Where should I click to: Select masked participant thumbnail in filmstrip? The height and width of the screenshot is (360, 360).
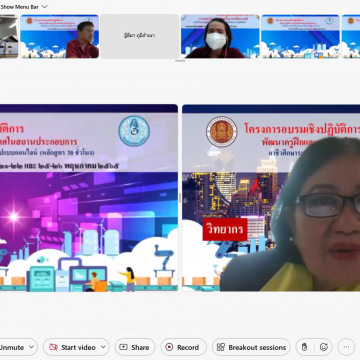tap(220, 36)
